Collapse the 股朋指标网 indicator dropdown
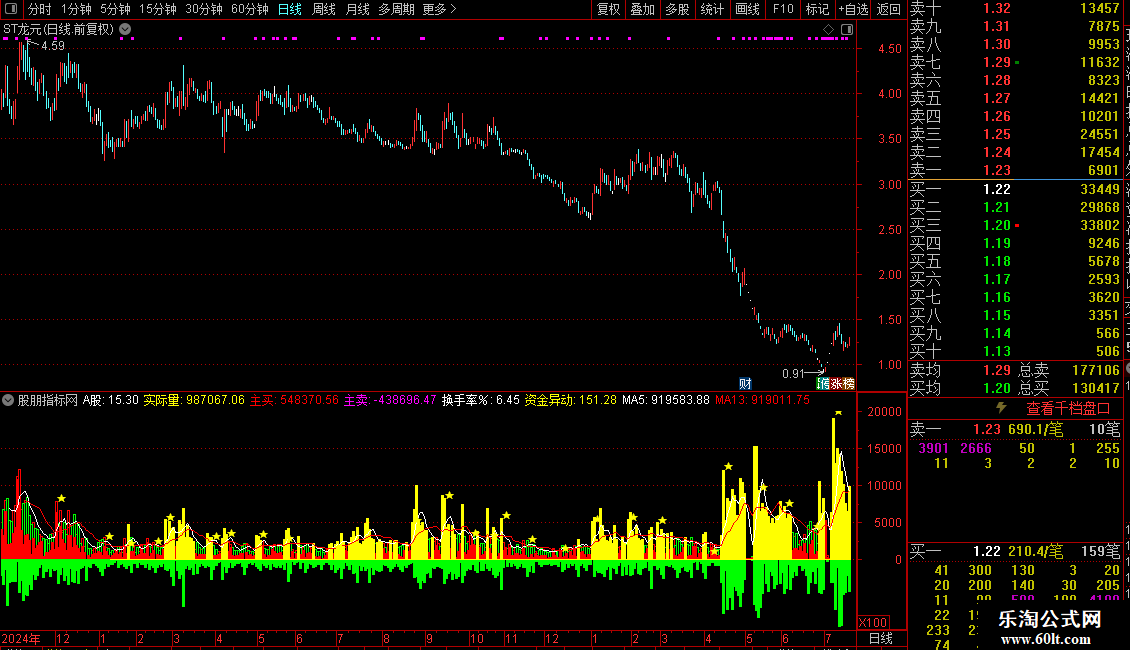 8,400
